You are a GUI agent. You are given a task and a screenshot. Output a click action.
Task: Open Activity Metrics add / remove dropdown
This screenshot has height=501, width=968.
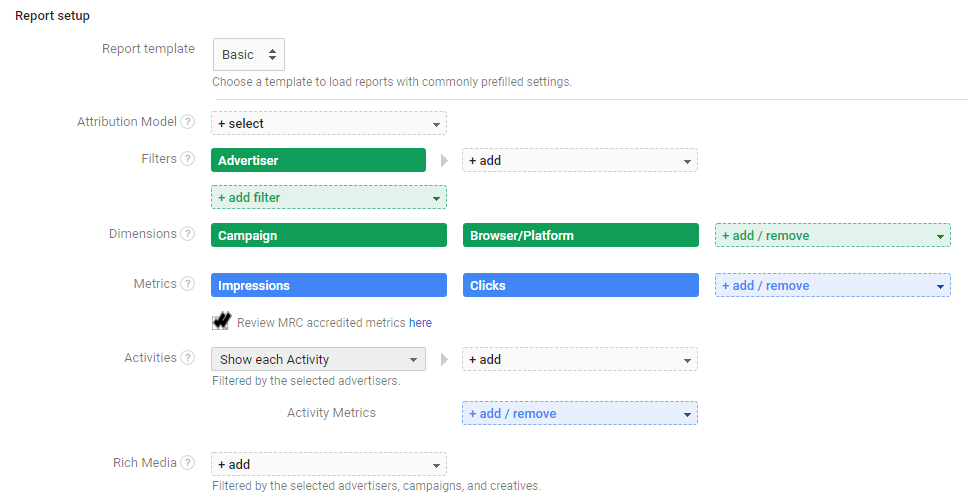pos(579,413)
